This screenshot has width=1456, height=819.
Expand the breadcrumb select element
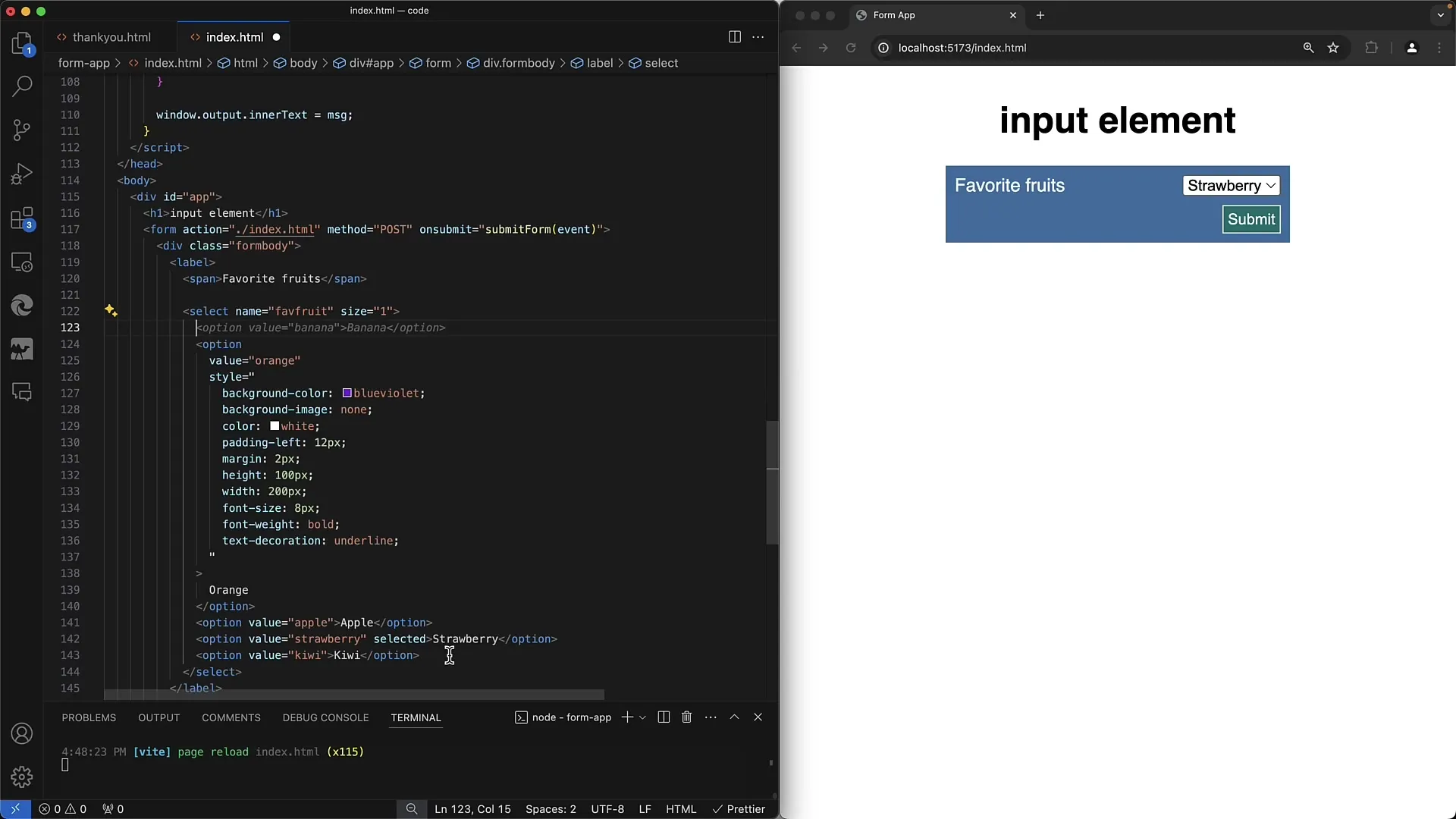661,62
